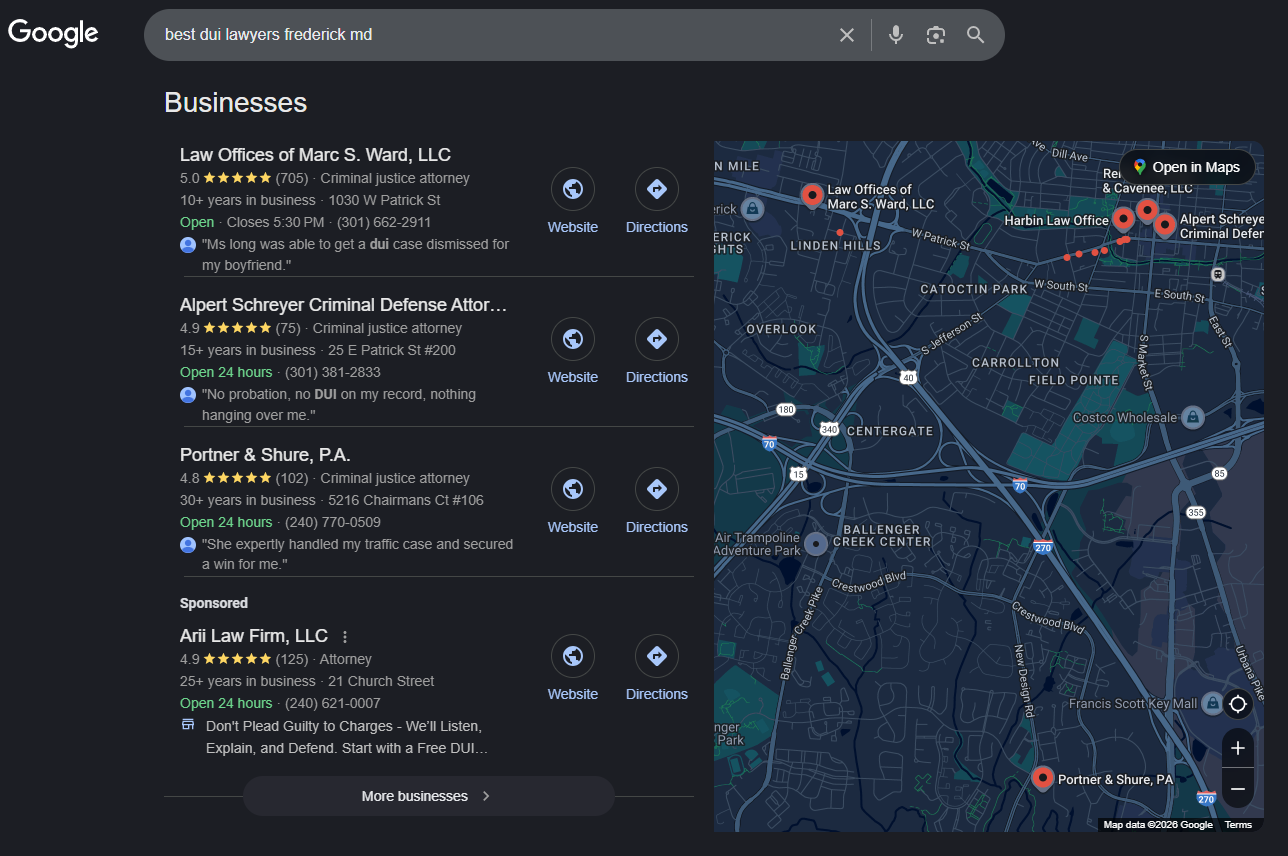Click address '25 E Patrick St #200'
This screenshot has height=856, width=1288.
pyautogui.click(x=392, y=350)
